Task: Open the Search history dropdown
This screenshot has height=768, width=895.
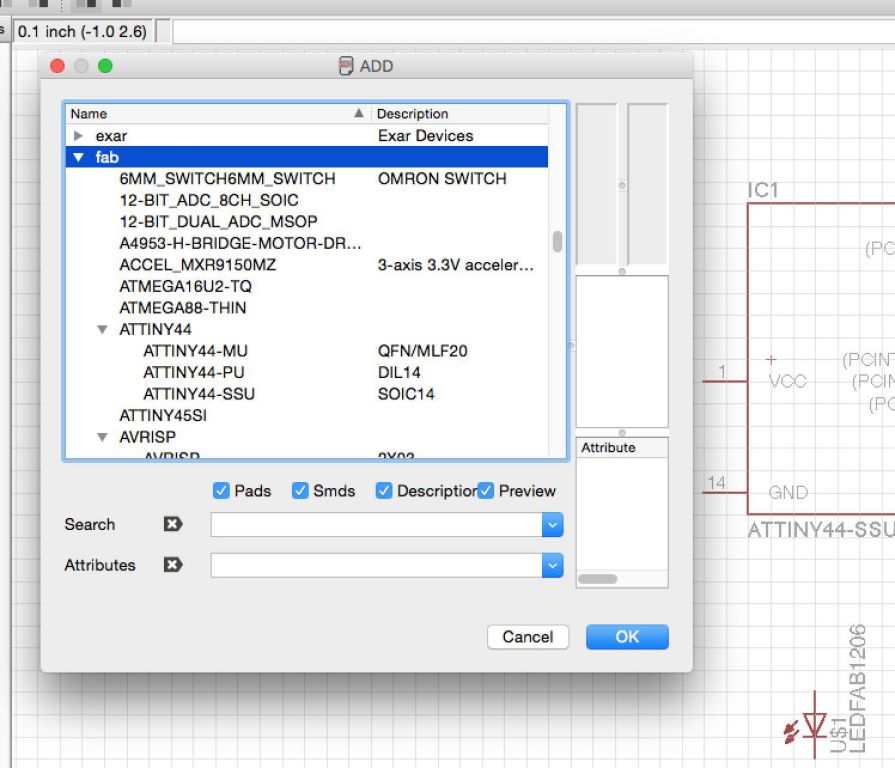Action: 553,525
